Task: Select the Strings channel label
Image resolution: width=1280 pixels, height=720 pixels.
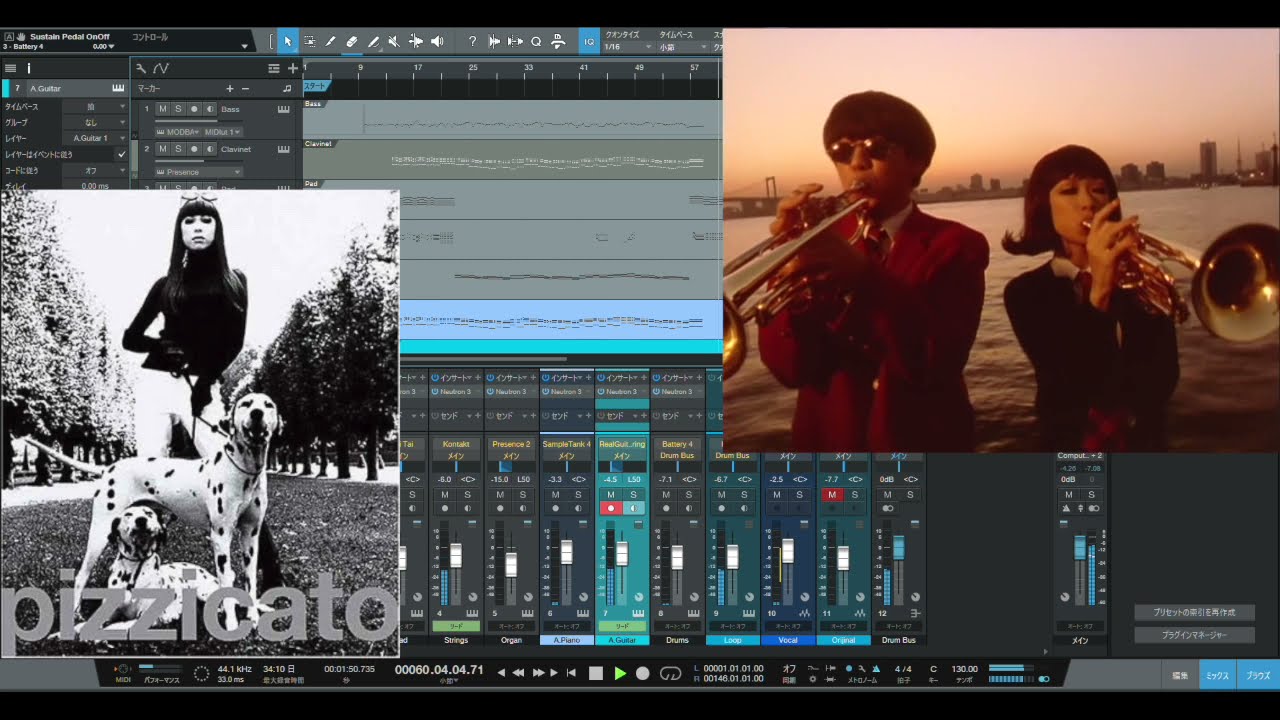Action: [456, 640]
